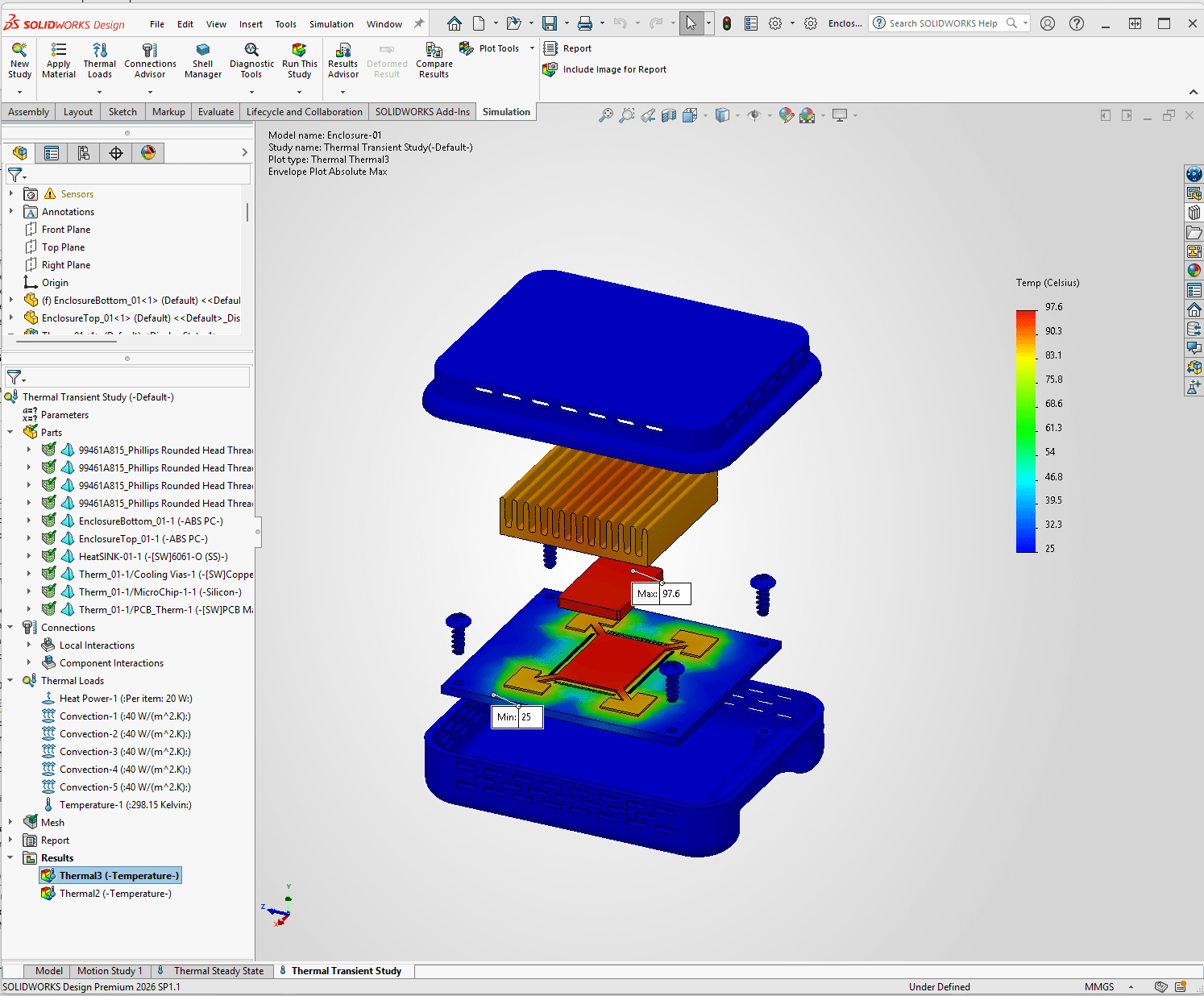Generate a Report from ribbon
The height and width of the screenshot is (996, 1204).
(x=568, y=48)
